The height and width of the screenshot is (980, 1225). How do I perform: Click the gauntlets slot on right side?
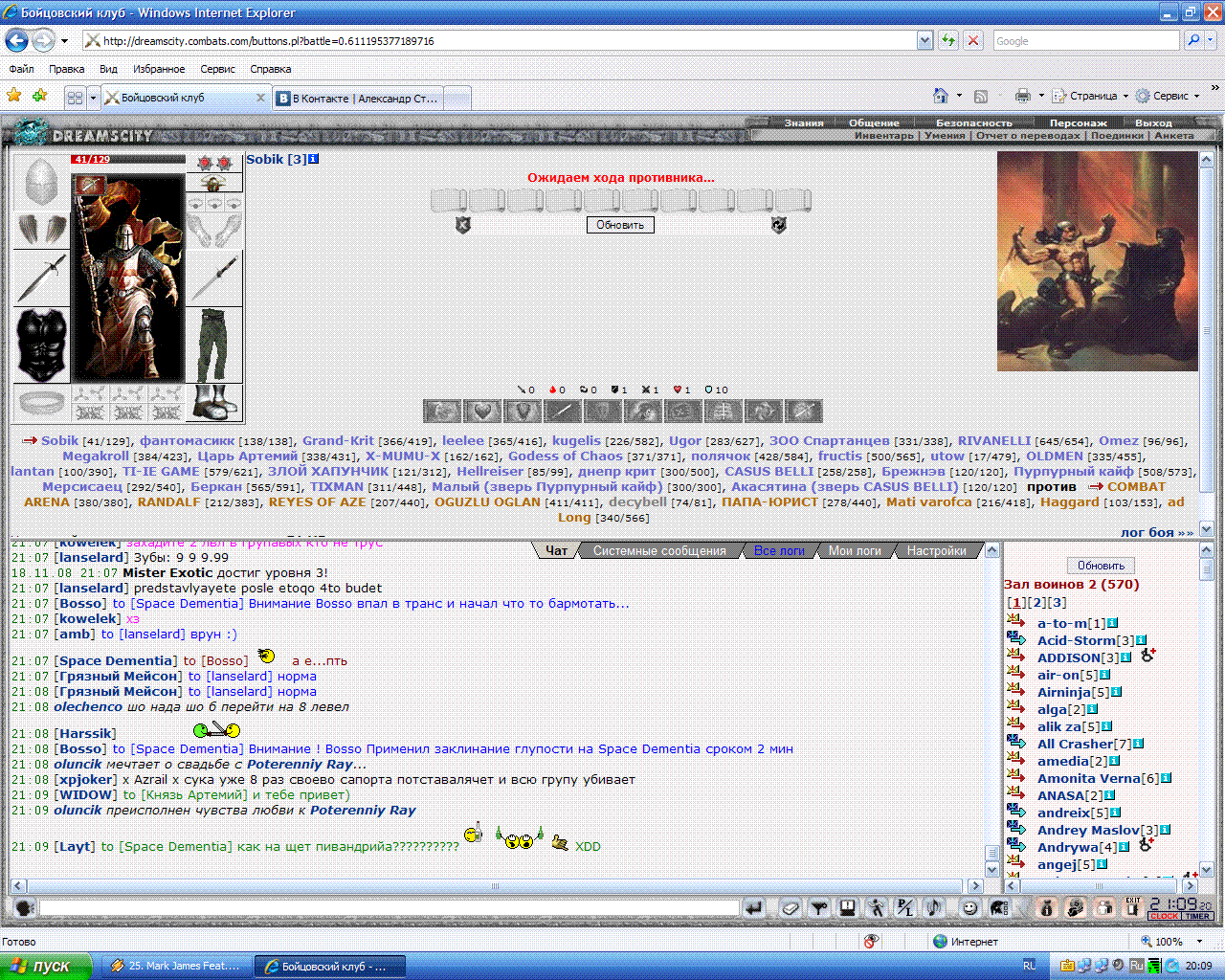tap(214, 231)
